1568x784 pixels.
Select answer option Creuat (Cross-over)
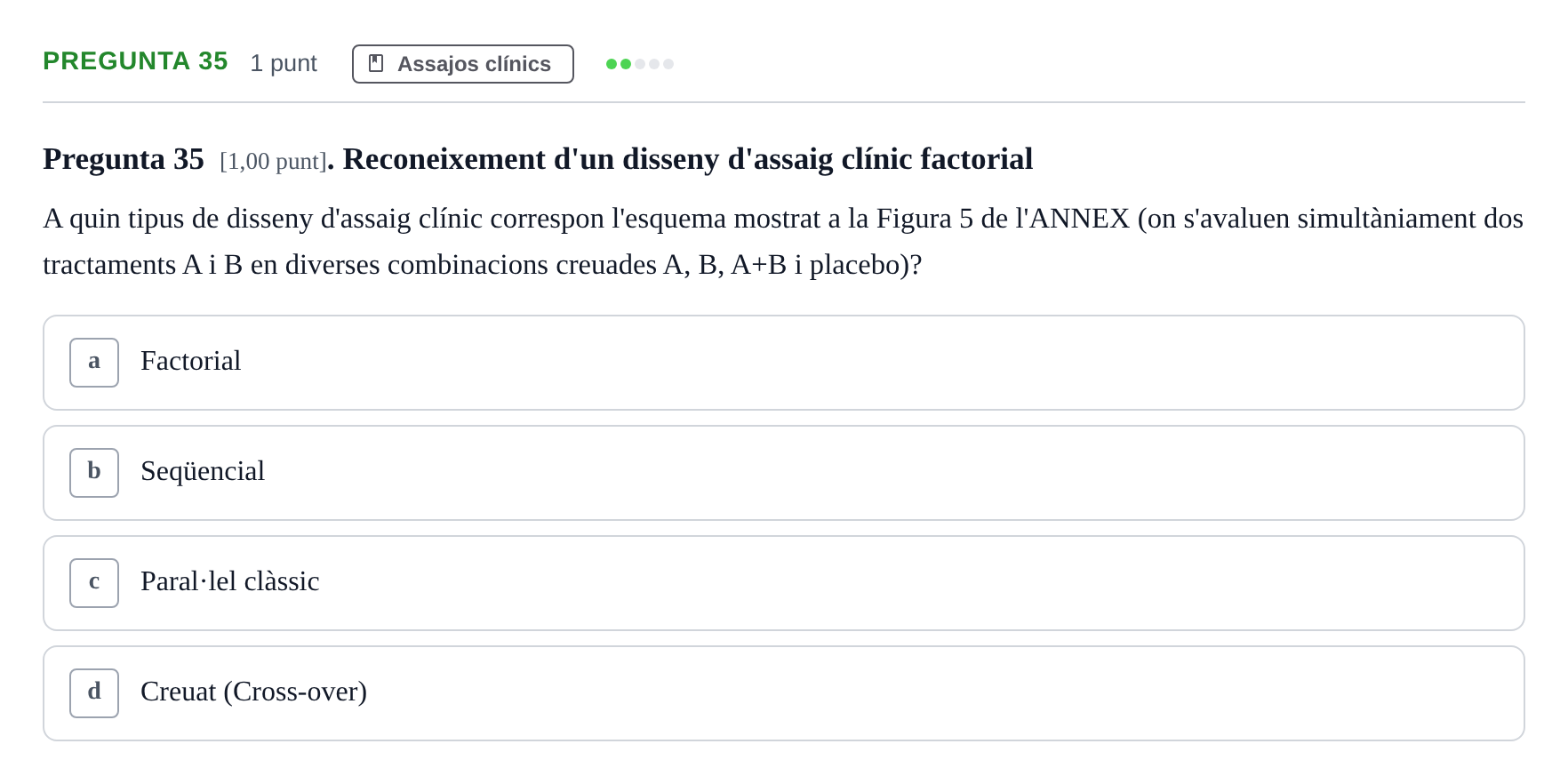(784, 693)
